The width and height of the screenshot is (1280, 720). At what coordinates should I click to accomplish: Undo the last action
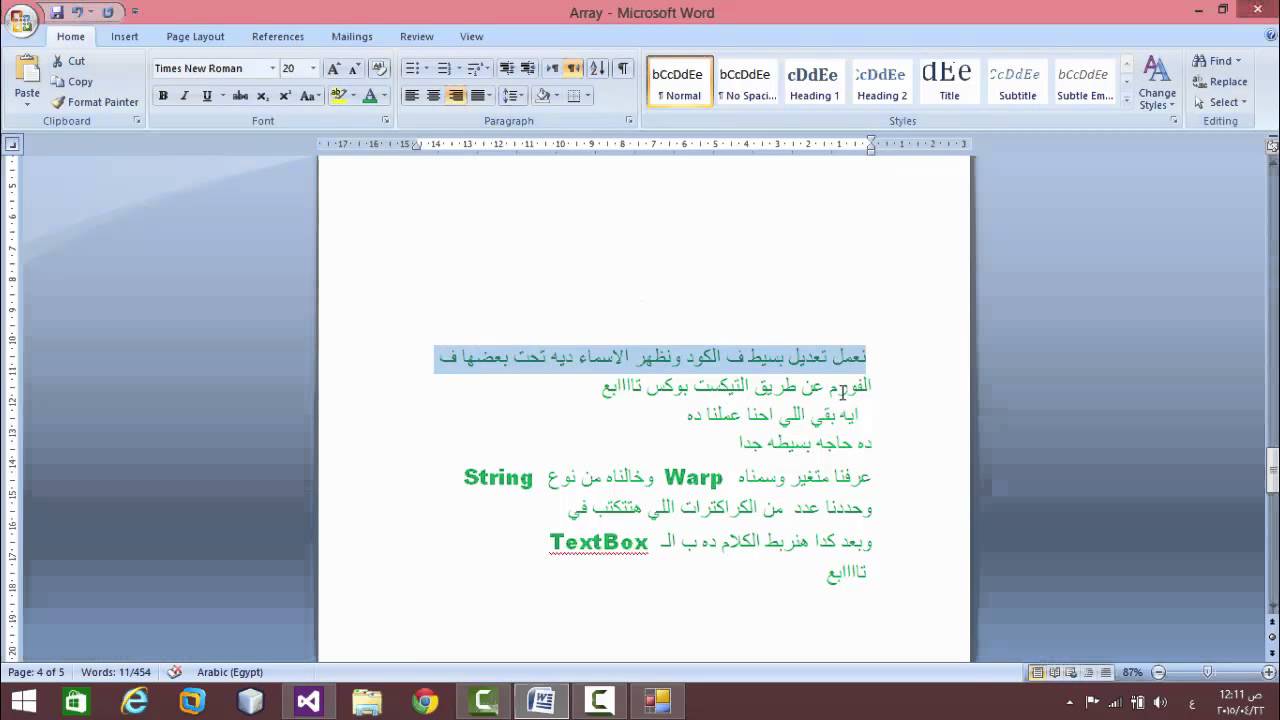click(x=77, y=12)
